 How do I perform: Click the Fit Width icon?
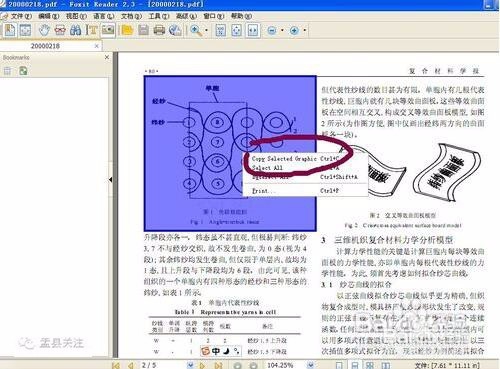pos(253,30)
